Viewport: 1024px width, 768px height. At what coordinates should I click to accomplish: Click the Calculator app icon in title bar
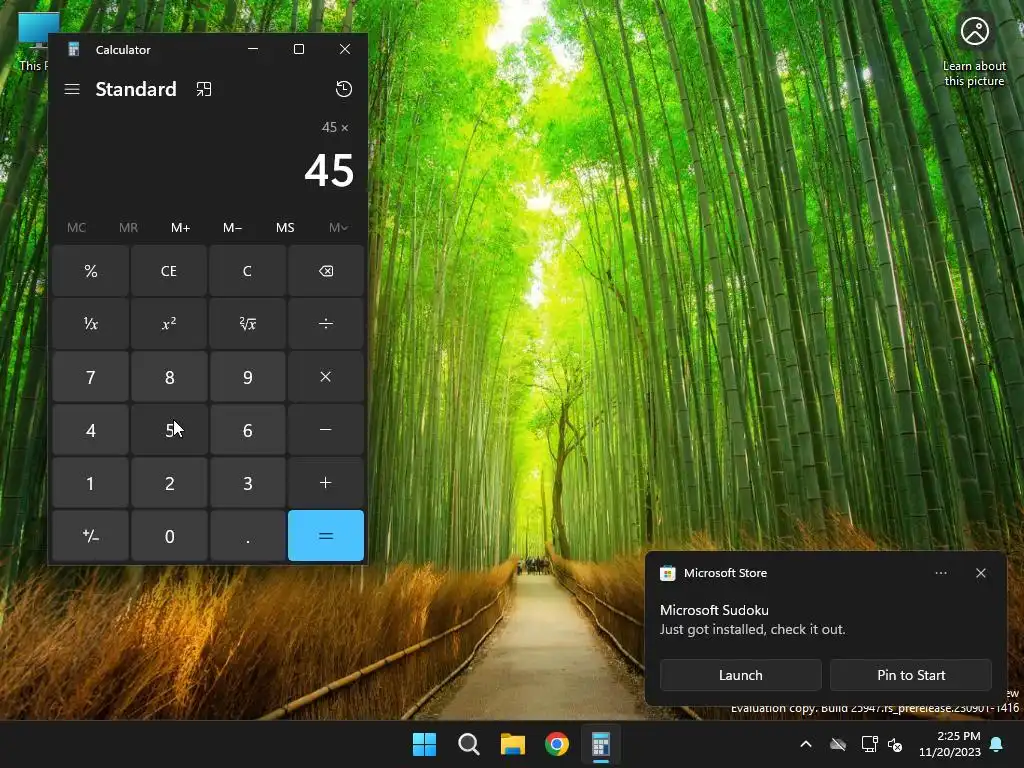point(74,50)
